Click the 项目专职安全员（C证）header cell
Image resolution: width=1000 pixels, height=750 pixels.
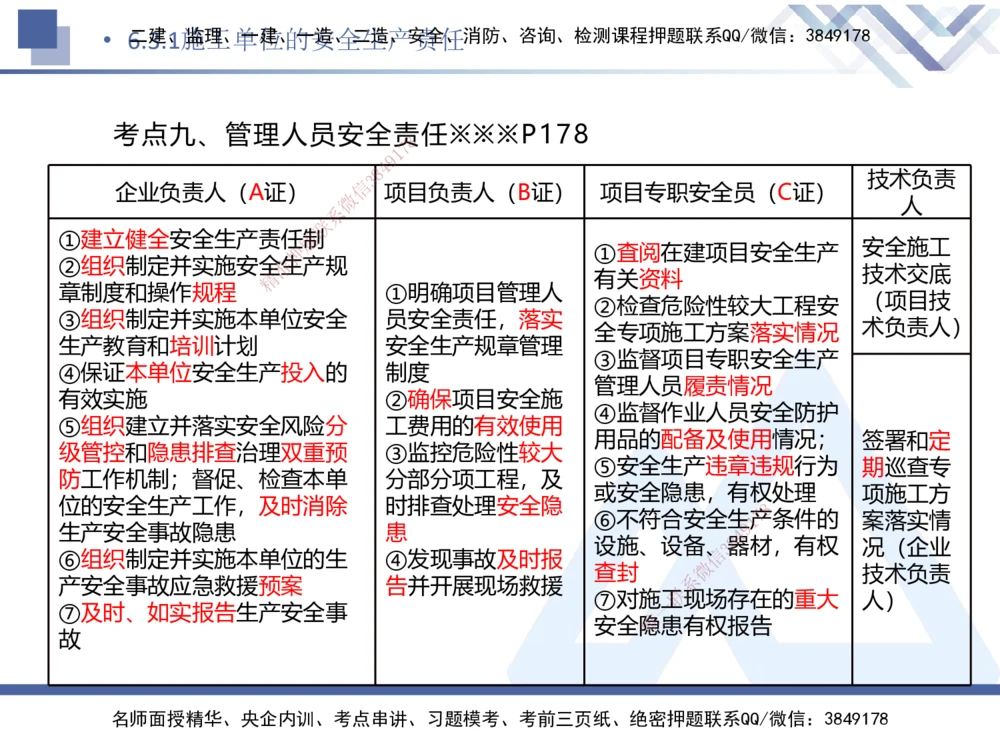[713, 191]
